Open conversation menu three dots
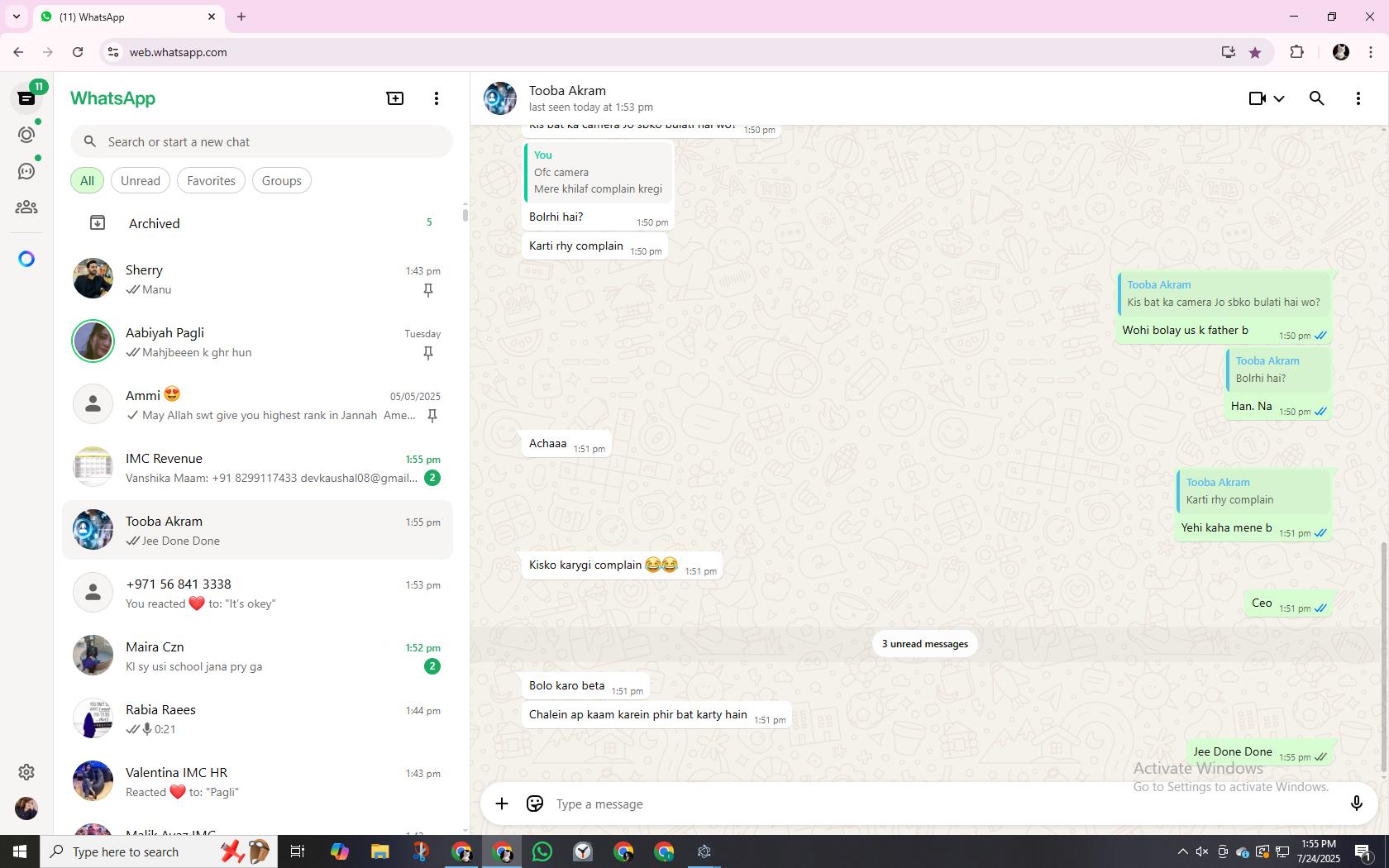Screen dimensions: 1389x868 [x=1358, y=98]
